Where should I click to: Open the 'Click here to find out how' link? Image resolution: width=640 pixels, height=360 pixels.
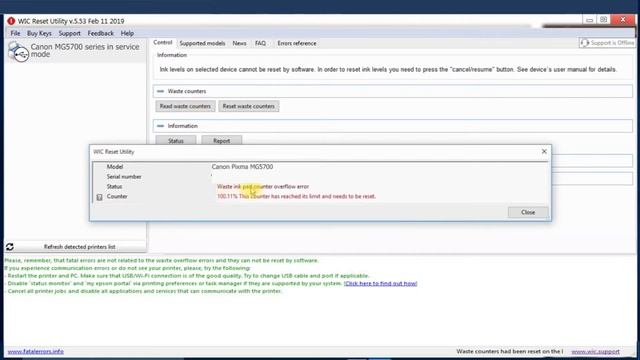[x=380, y=283]
